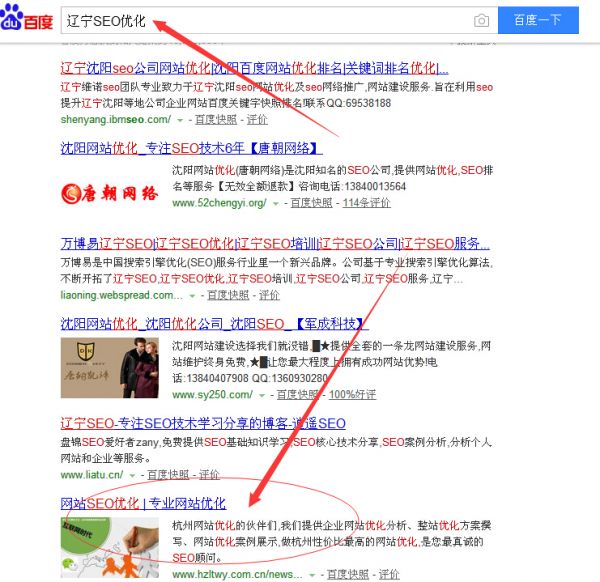Expand dropdown arrow beside www.liatu.cn

pyautogui.click(x=132, y=476)
